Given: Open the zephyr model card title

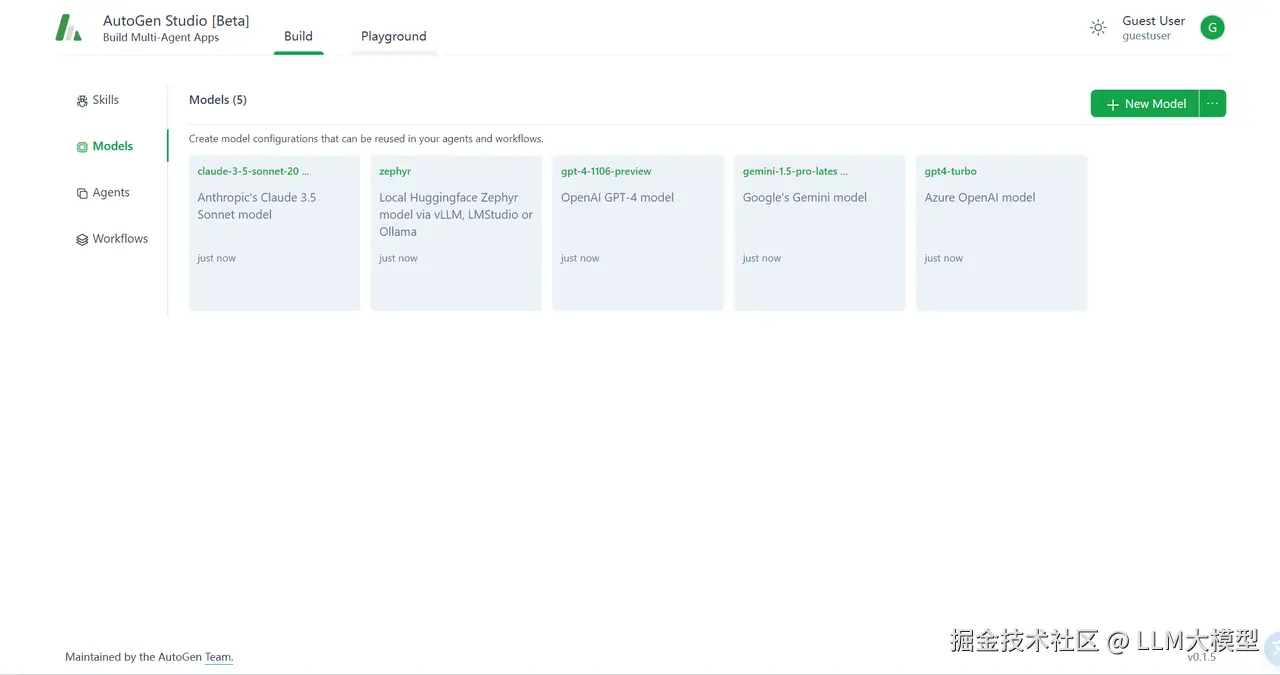Looking at the screenshot, I should point(395,171).
